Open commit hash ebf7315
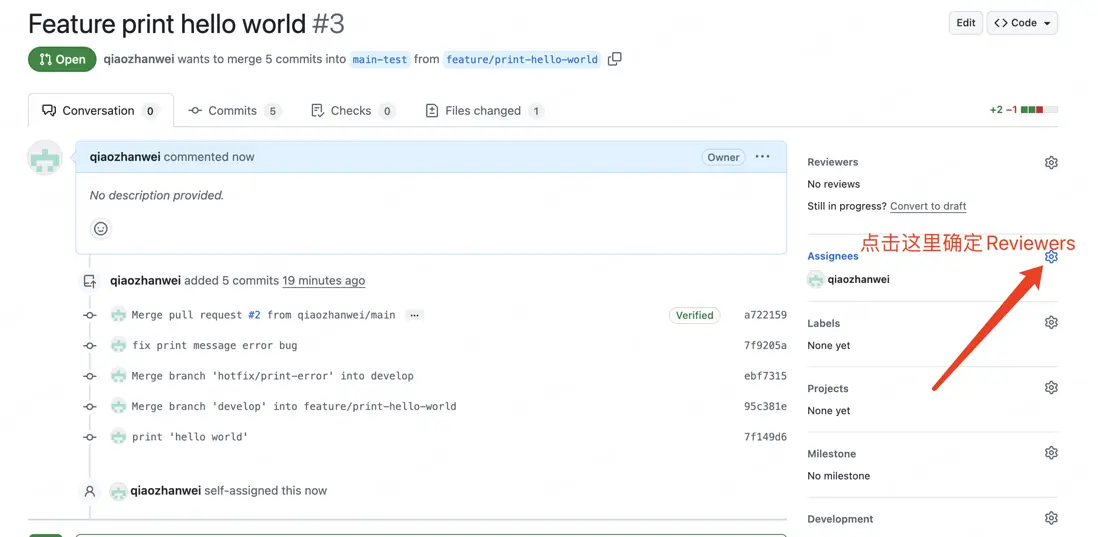 (765, 376)
